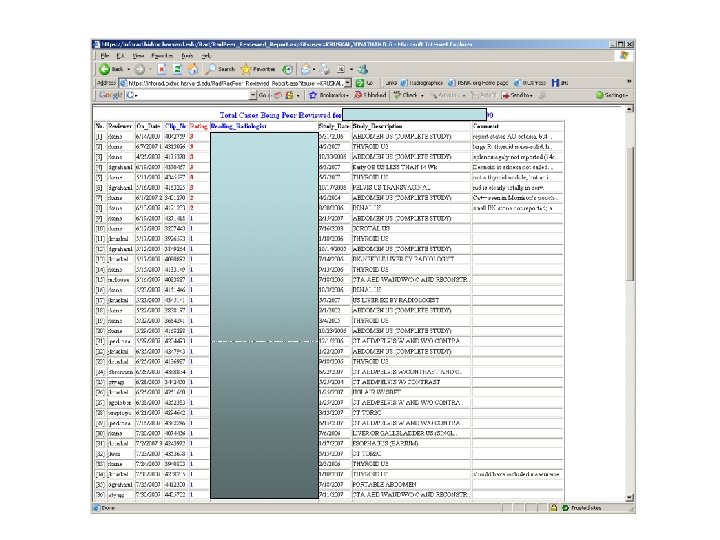Select 'Early OB US LESS THAN 14 Wk' cell
720x540 pixels.
pyautogui.click(x=411, y=167)
